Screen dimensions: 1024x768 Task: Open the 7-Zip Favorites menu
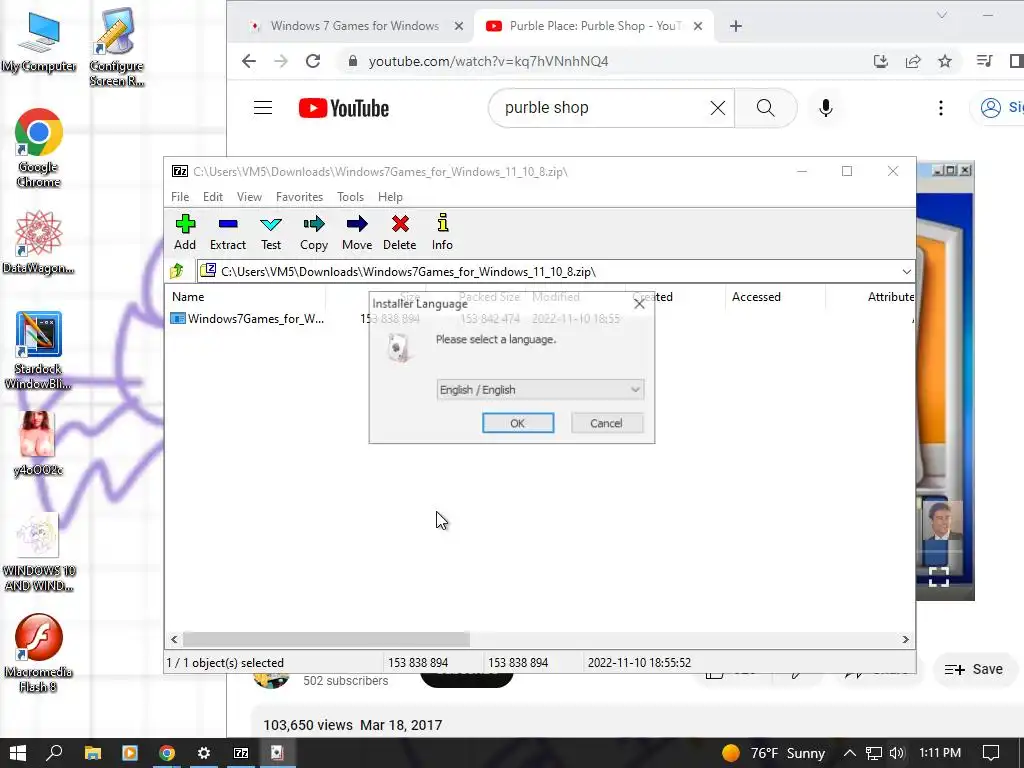pos(299,197)
